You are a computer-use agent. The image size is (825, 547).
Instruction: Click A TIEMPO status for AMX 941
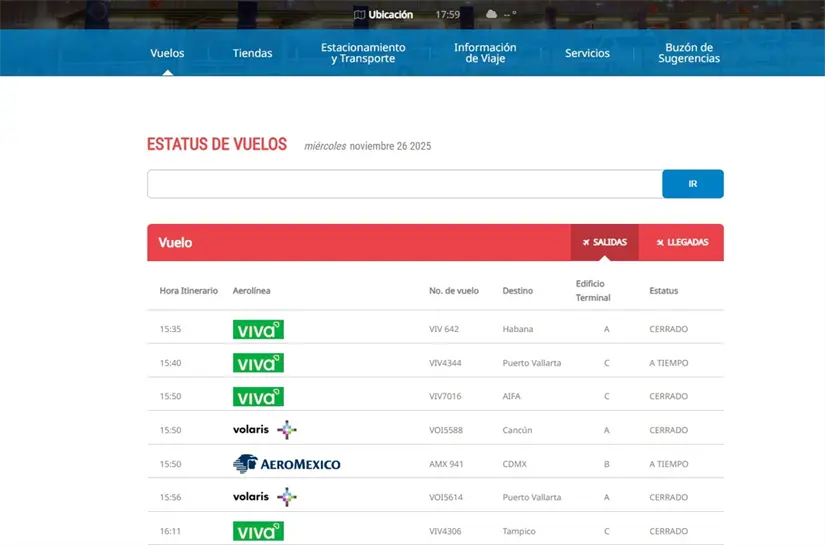click(x=669, y=464)
